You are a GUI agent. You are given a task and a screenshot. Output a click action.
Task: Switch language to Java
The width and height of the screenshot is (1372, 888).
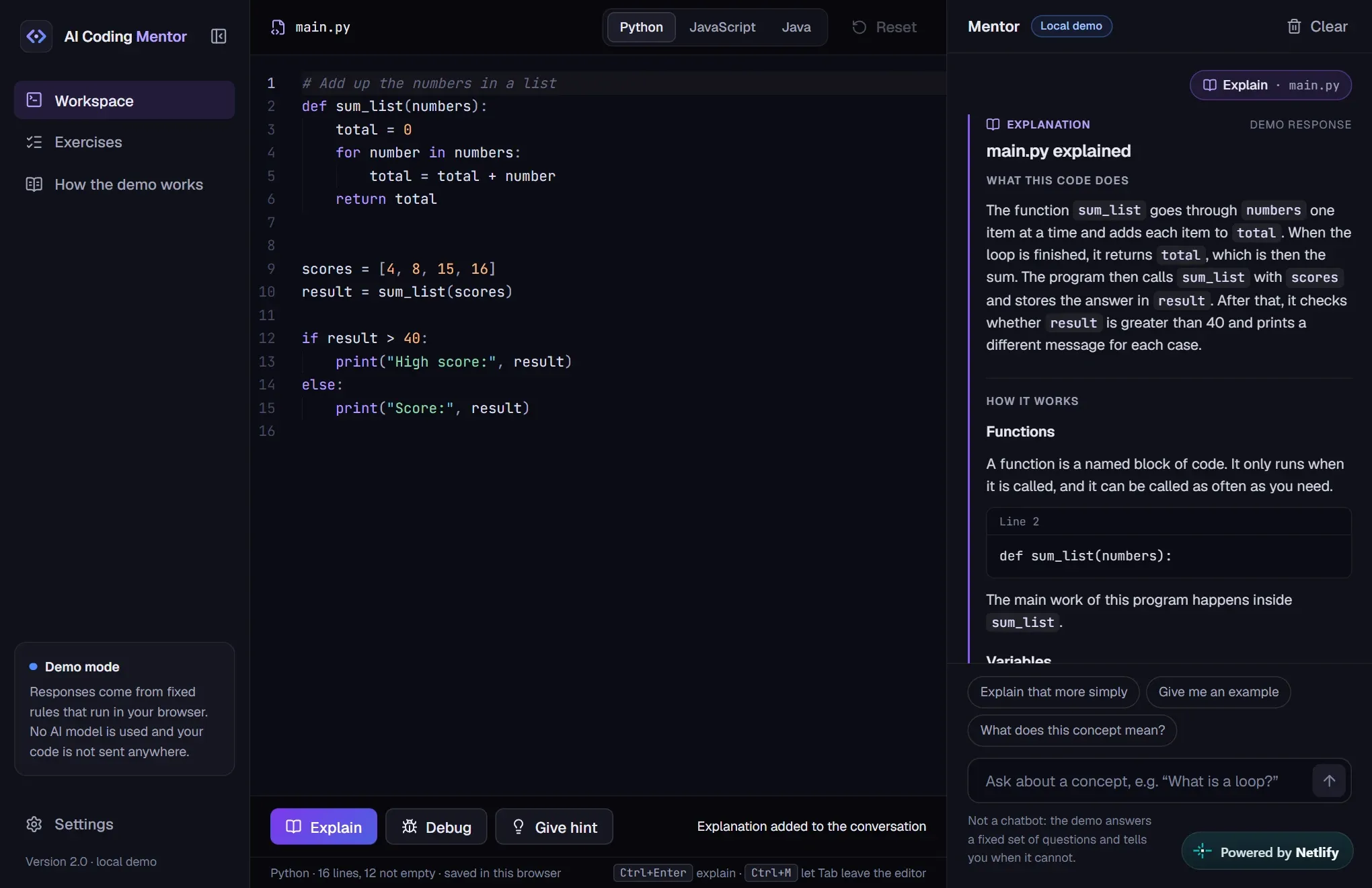796,27
